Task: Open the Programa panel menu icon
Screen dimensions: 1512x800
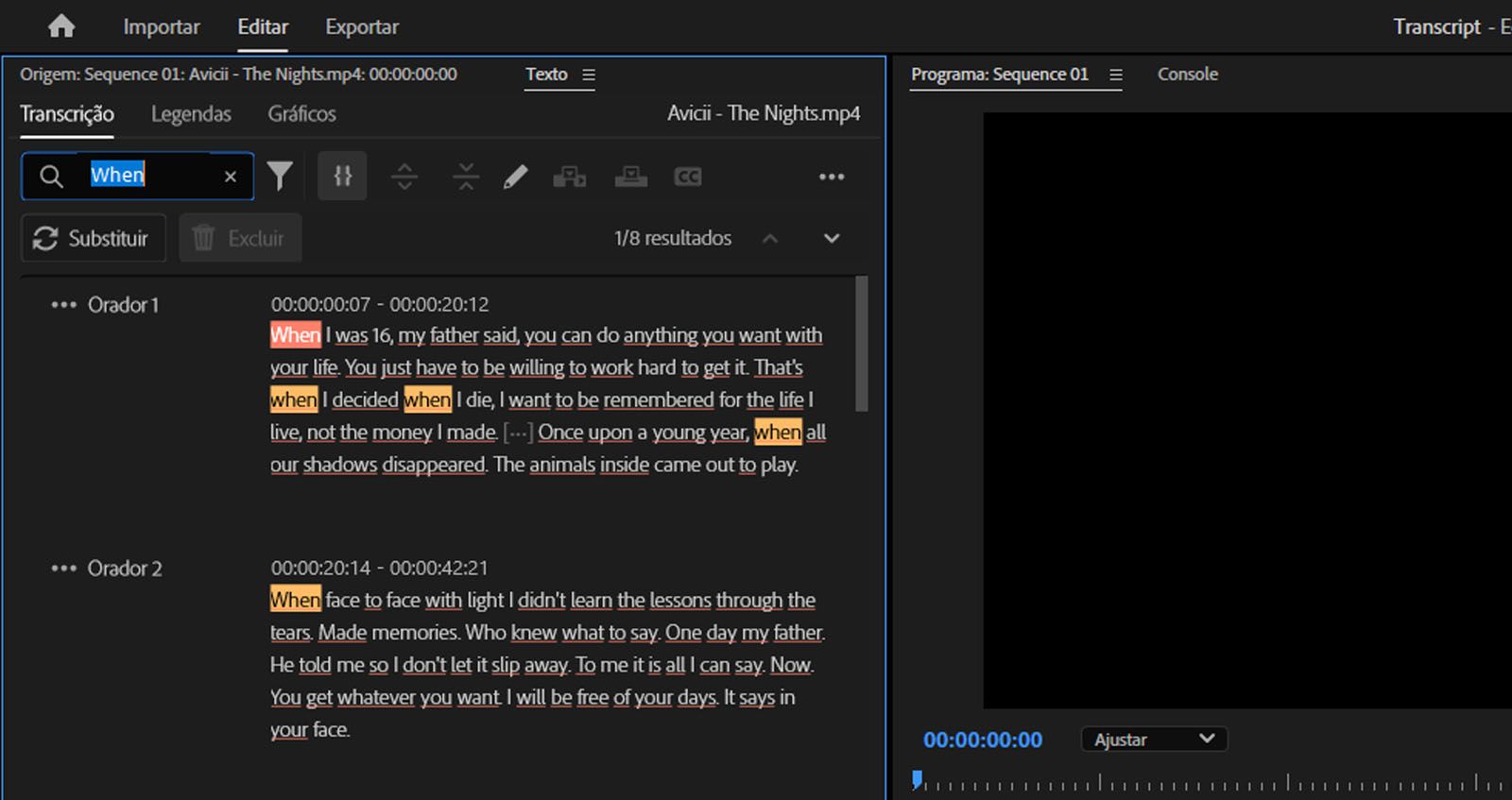Action: click(1116, 75)
